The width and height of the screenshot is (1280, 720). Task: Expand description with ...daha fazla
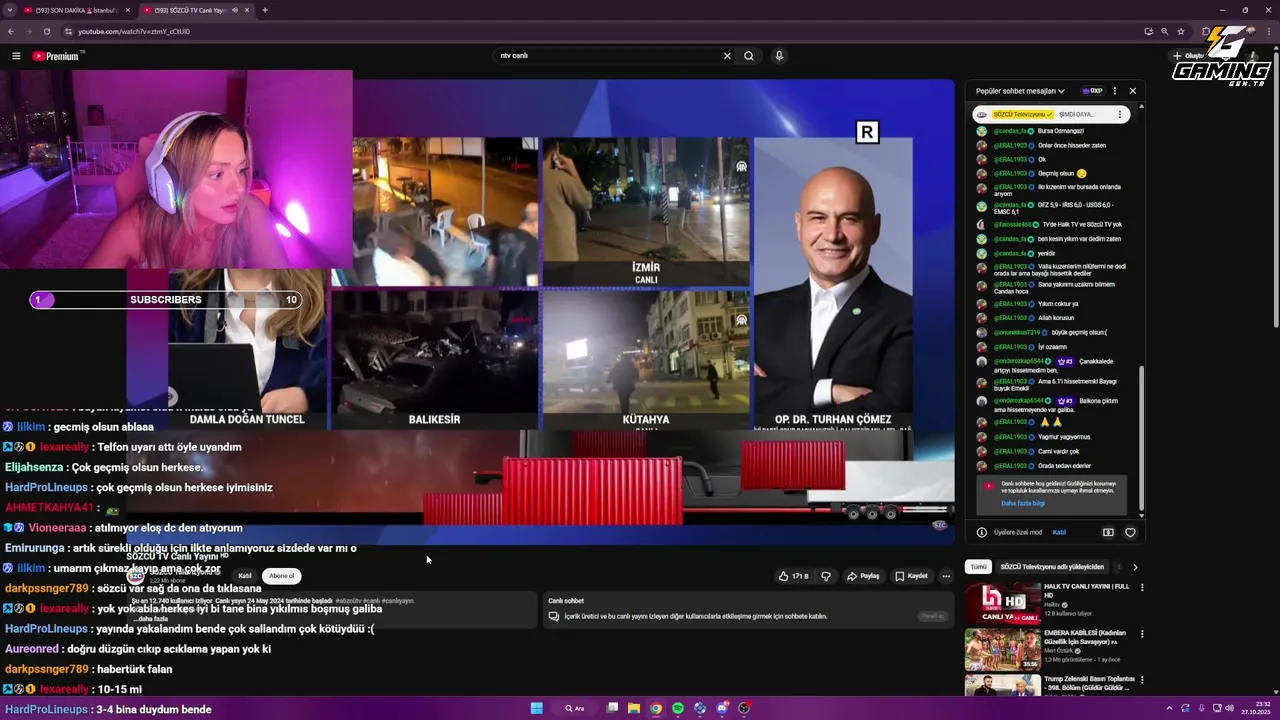pos(151,619)
